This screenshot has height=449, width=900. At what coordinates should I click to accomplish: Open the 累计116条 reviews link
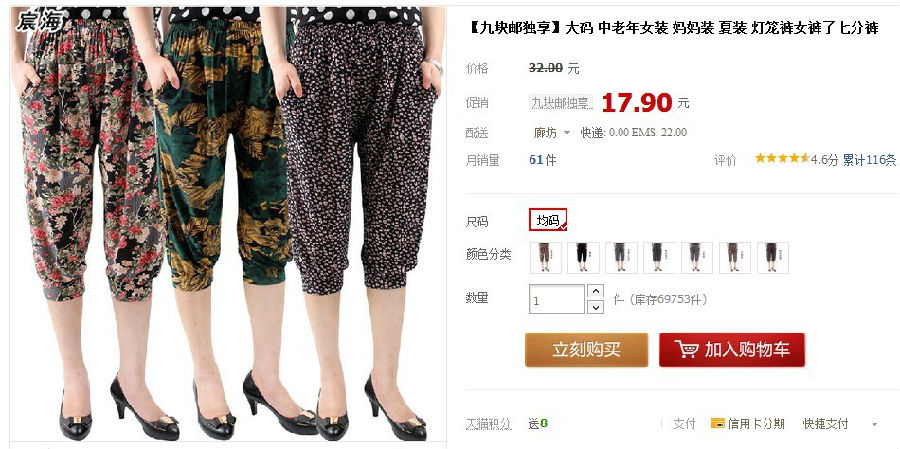point(869,160)
